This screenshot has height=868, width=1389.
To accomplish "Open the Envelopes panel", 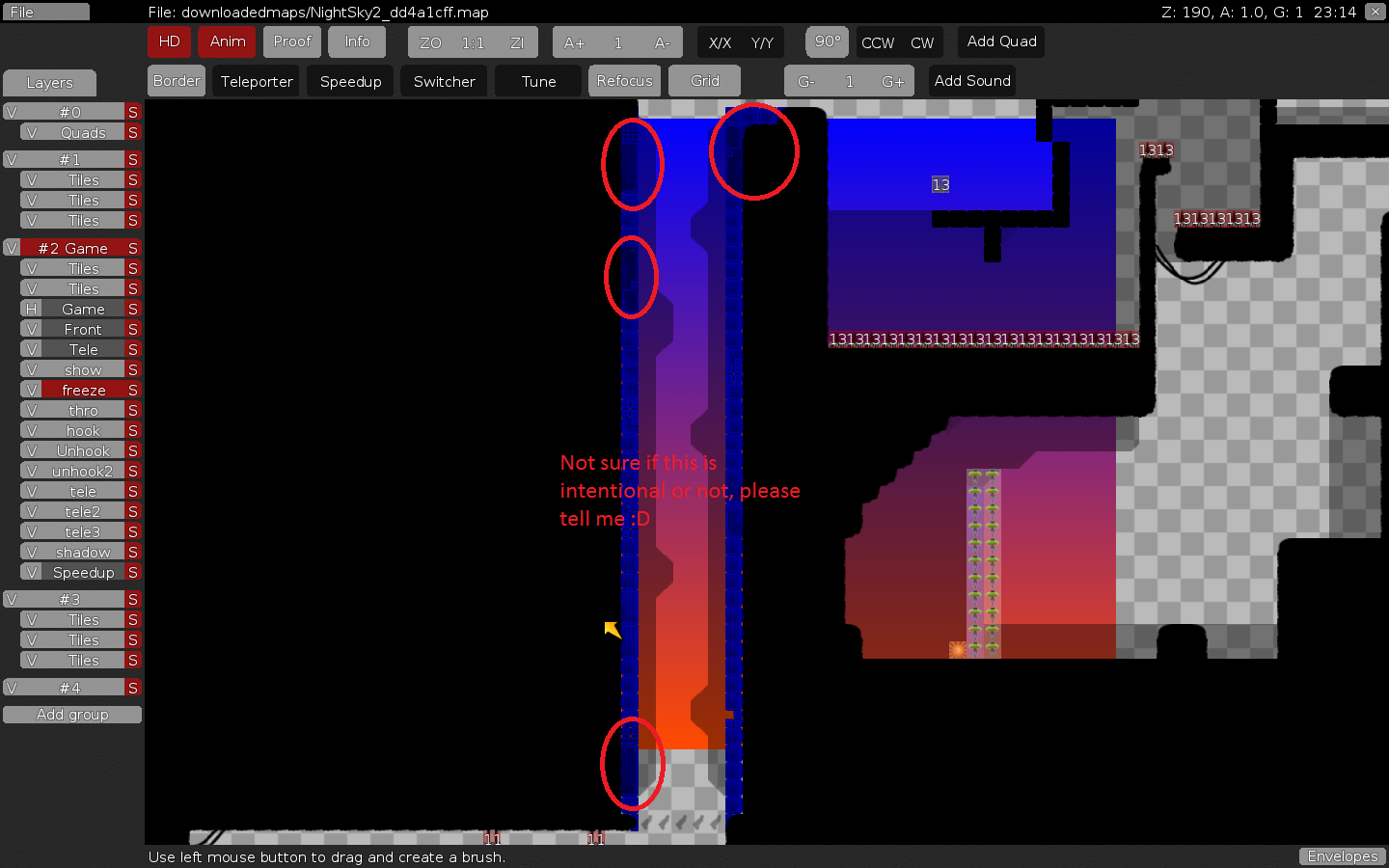I will pos(1342,856).
